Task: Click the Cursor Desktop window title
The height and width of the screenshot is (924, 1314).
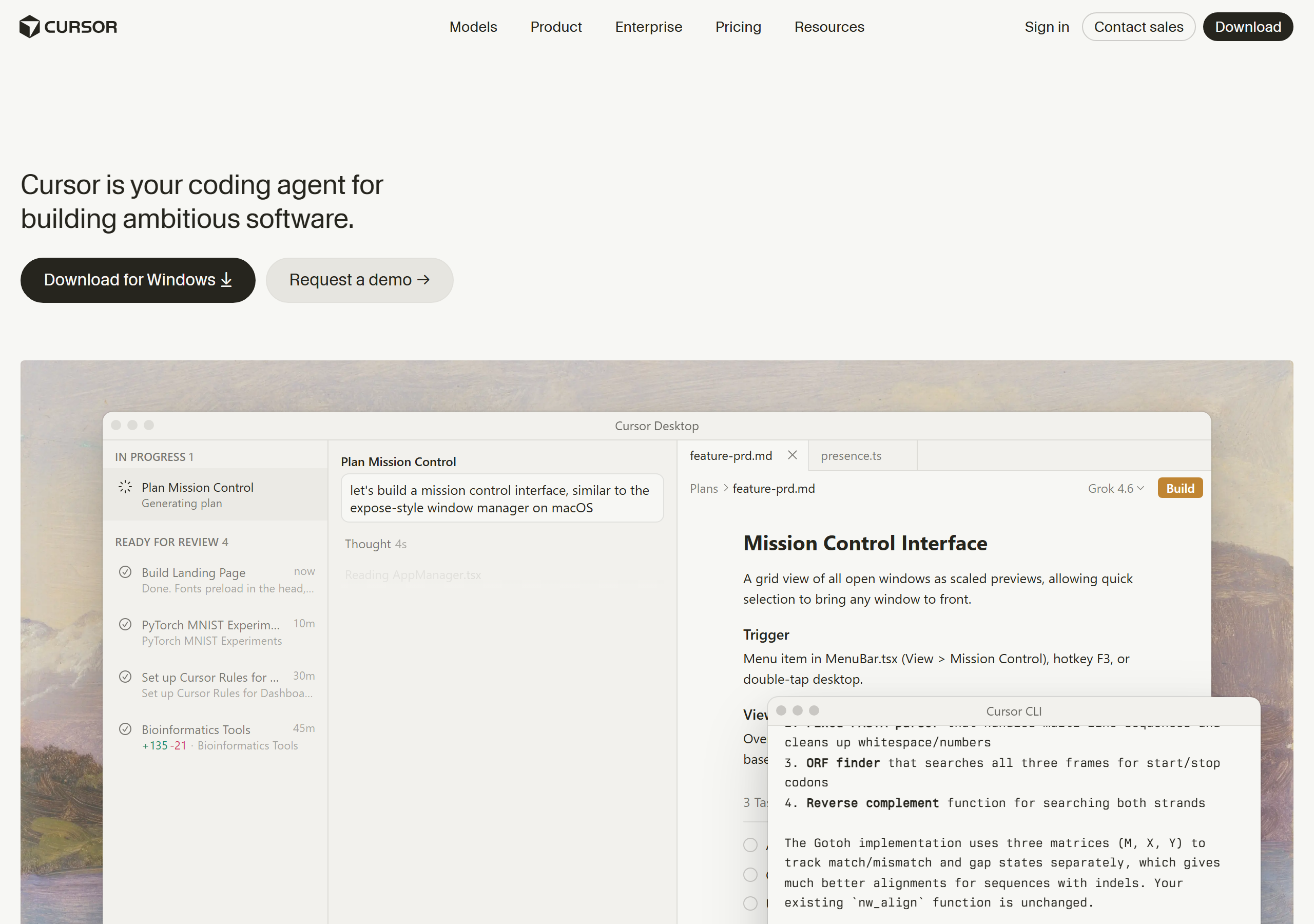Action: (656, 426)
